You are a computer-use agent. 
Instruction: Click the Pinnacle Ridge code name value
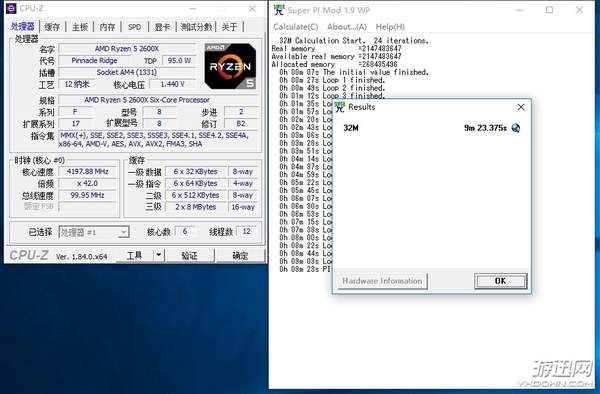click(95, 60)
